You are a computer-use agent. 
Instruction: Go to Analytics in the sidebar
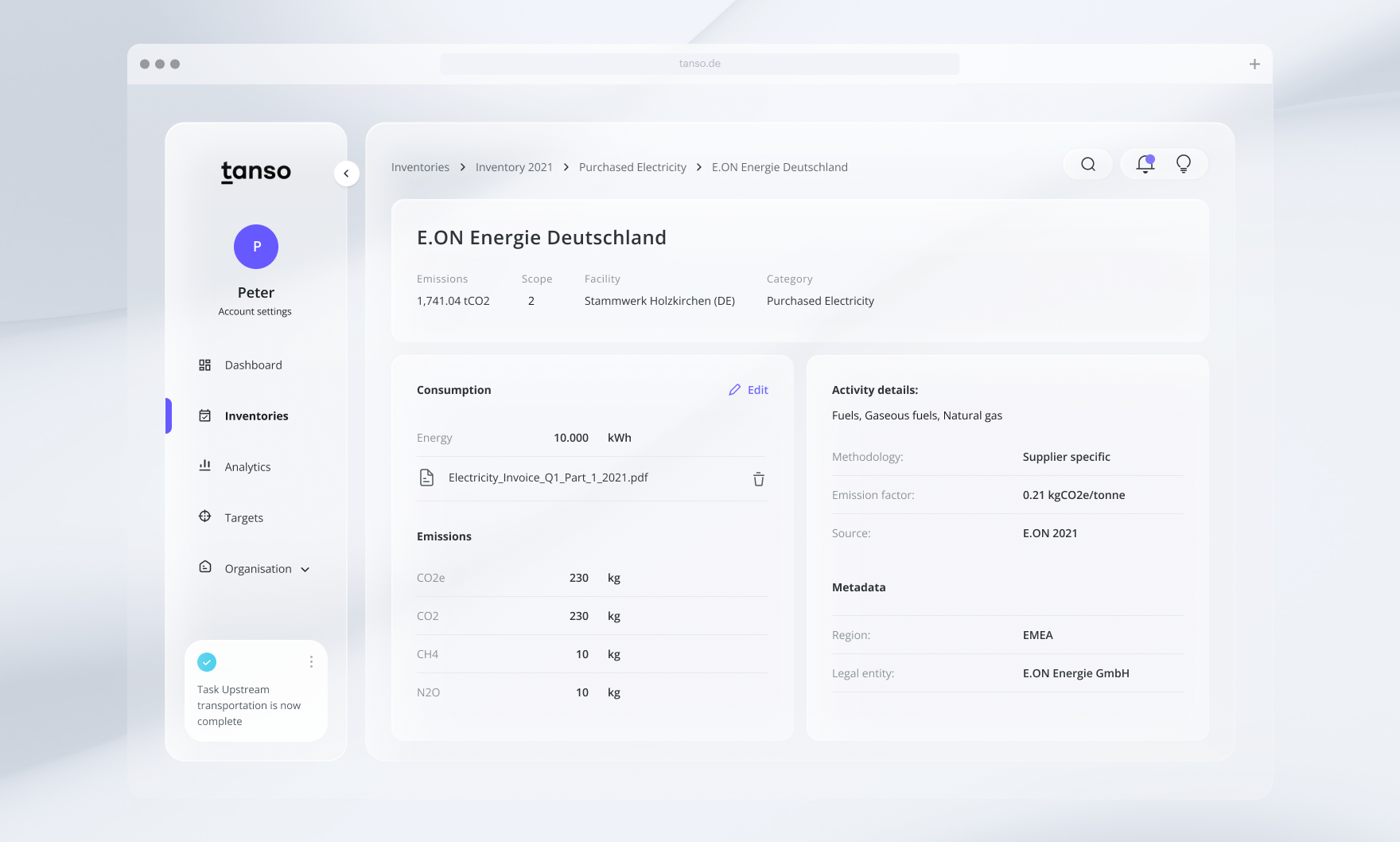(248, 466)
